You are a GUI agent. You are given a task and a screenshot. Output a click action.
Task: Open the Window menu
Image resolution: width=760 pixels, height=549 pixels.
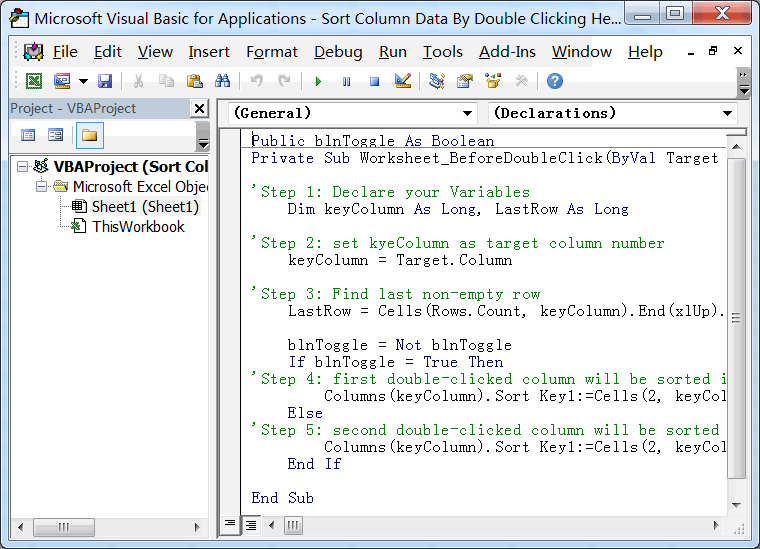click(582, 52)
